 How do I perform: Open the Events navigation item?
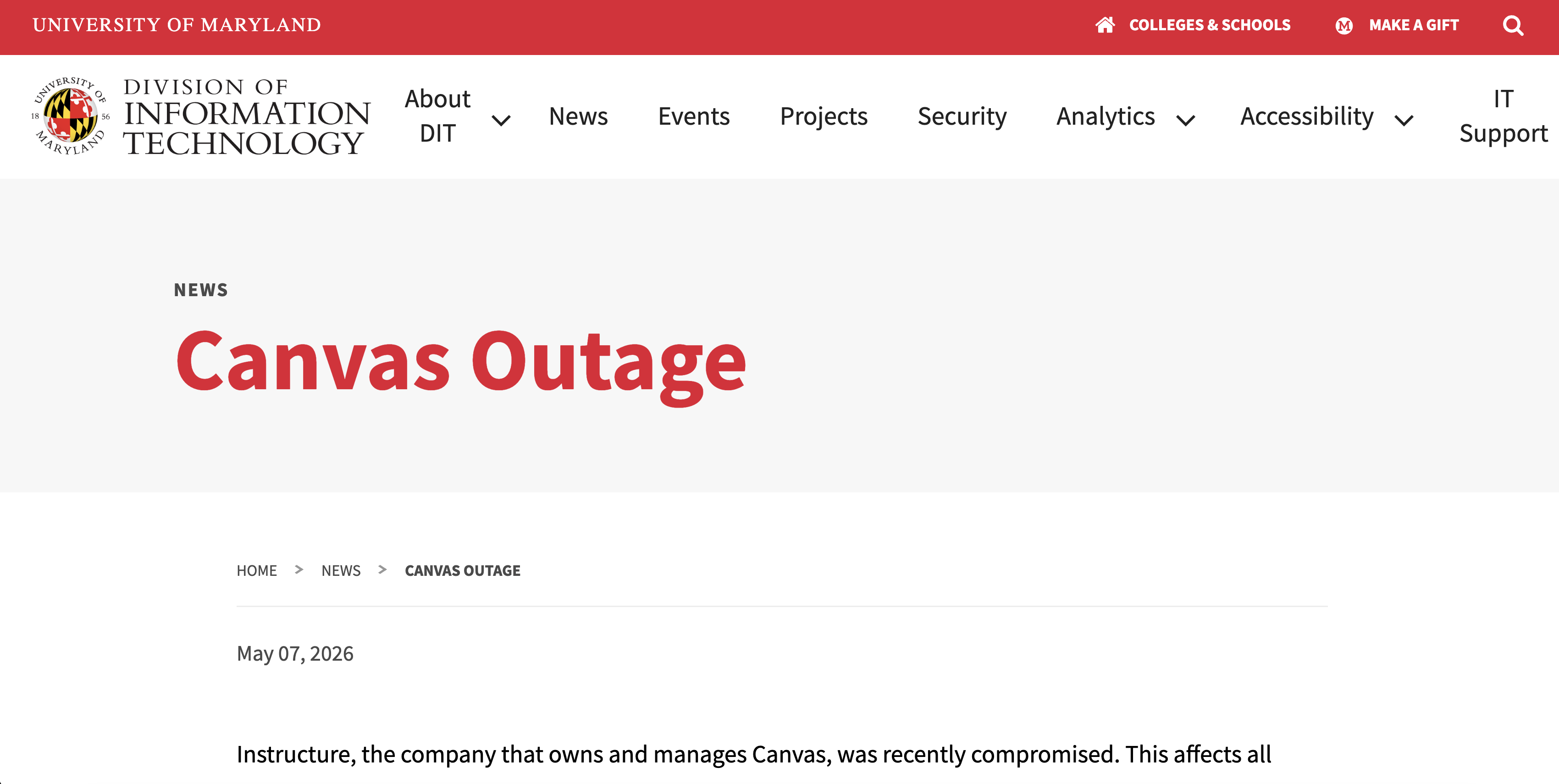[694, 116]
